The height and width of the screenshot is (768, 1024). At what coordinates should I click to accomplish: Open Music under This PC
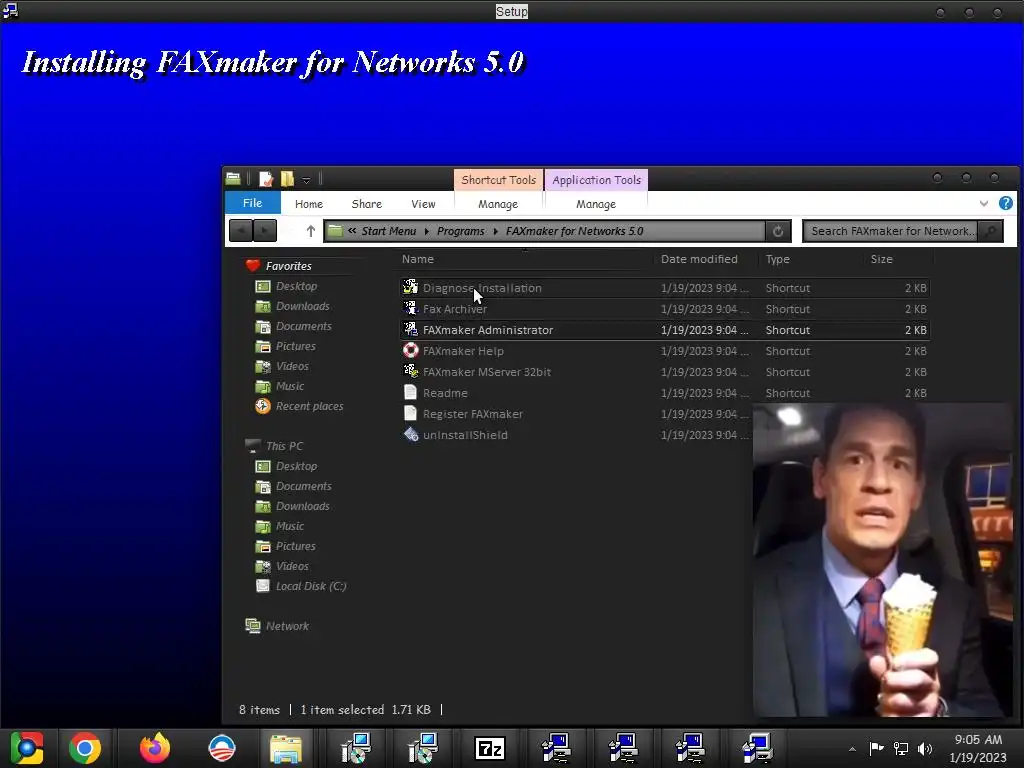click(289, 526)
